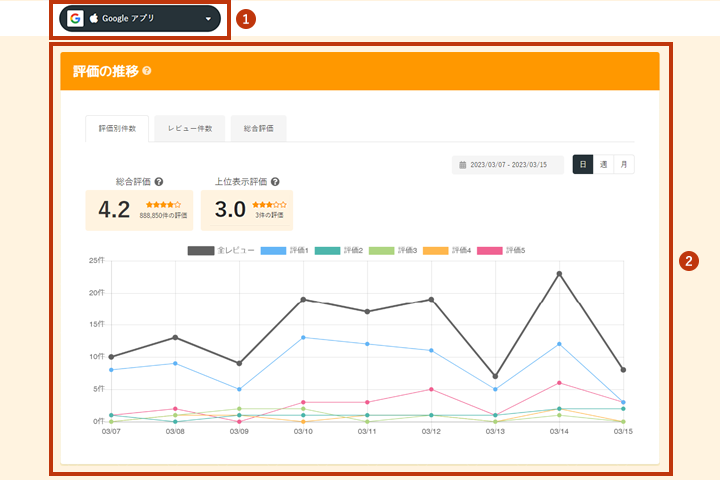Screen dimensions: 720x480
Task: Select the 日 daily view button
Action: tap(583, 165)
